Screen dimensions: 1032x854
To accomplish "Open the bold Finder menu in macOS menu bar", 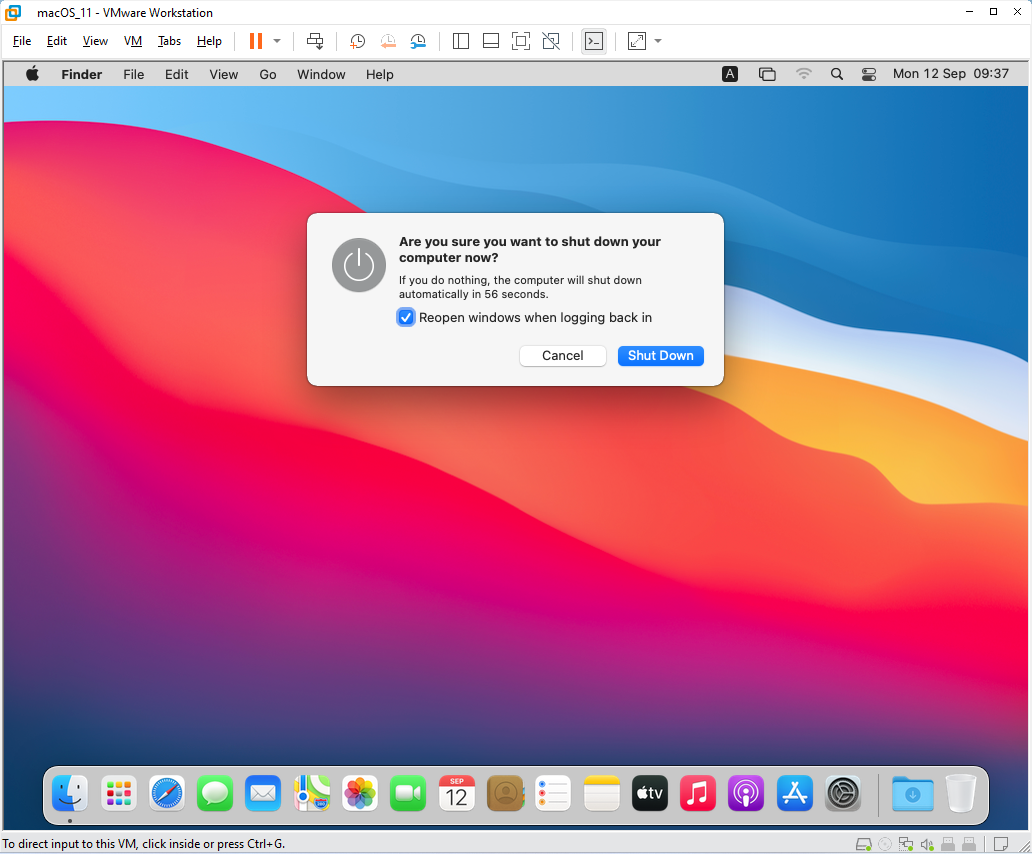I will click(82, 74).
